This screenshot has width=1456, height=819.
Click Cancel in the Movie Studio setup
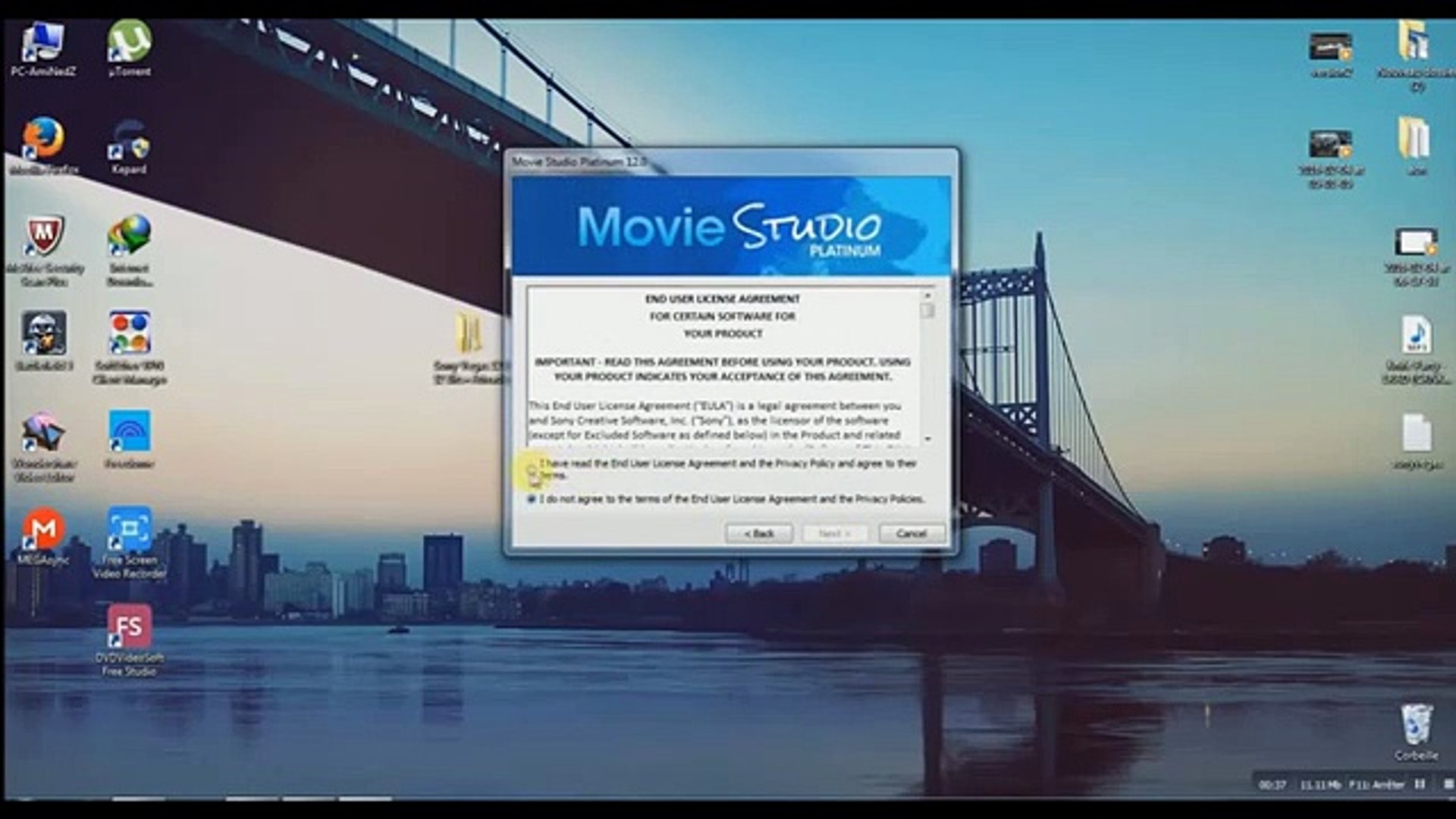pos(912,534)
